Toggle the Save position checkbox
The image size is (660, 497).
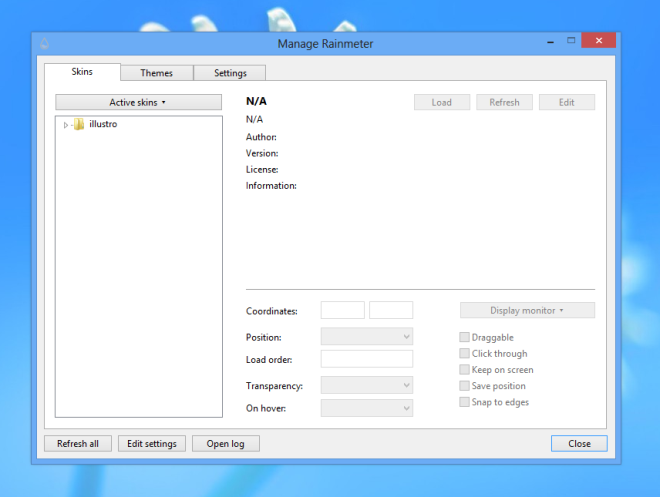coord(464,385)
